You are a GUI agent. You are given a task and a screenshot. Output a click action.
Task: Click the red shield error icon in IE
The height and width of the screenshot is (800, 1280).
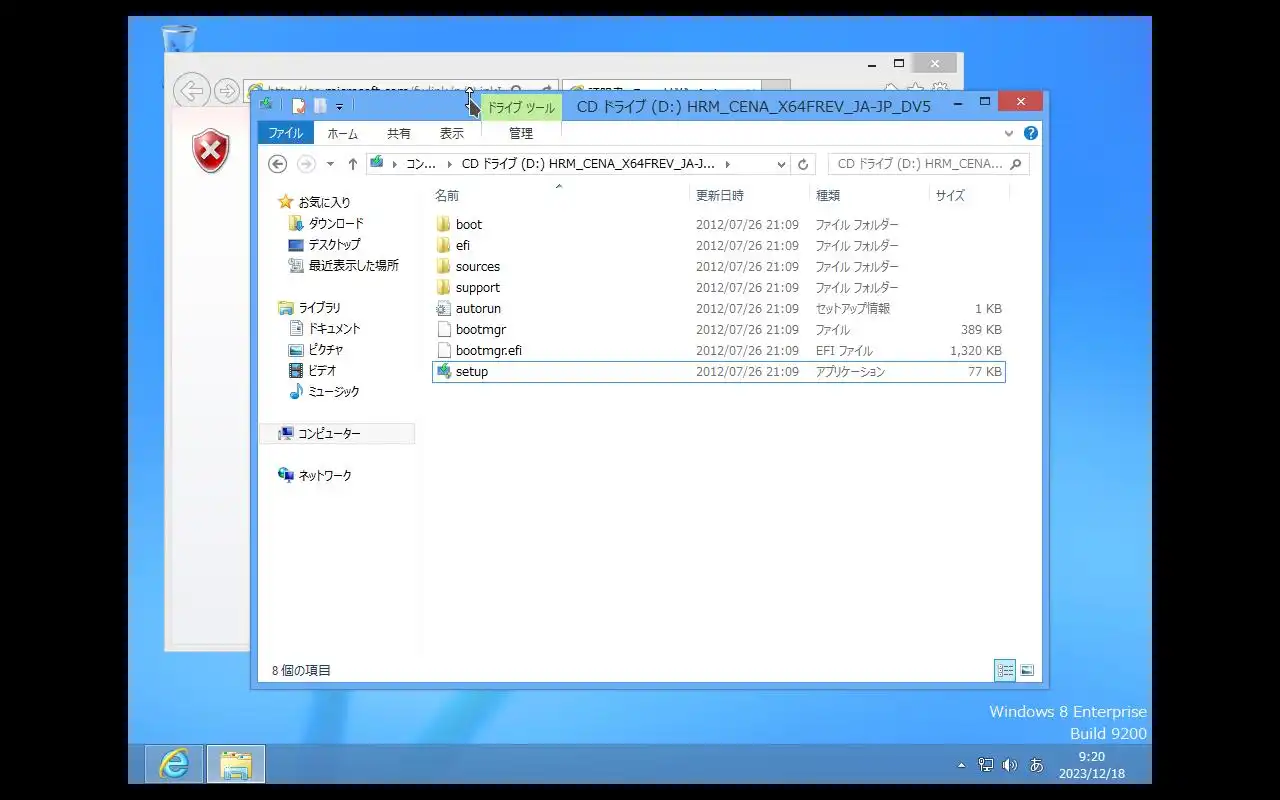211,151
